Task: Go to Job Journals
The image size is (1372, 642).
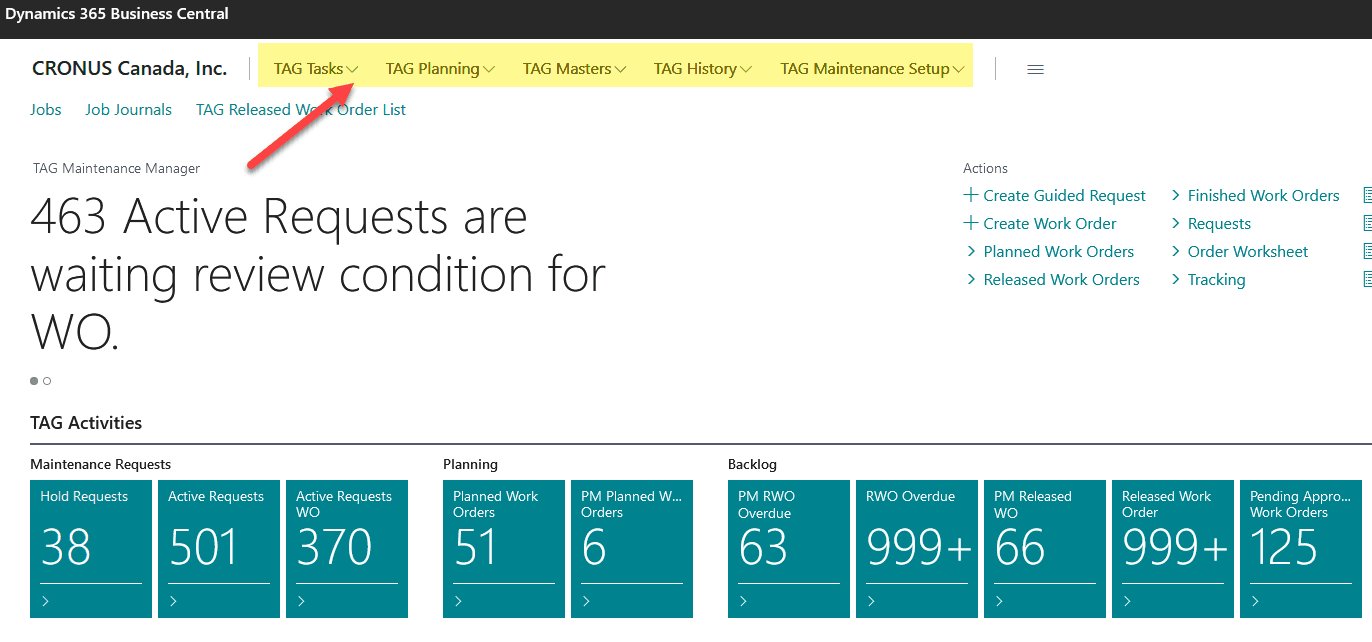Action: [128, 110]
